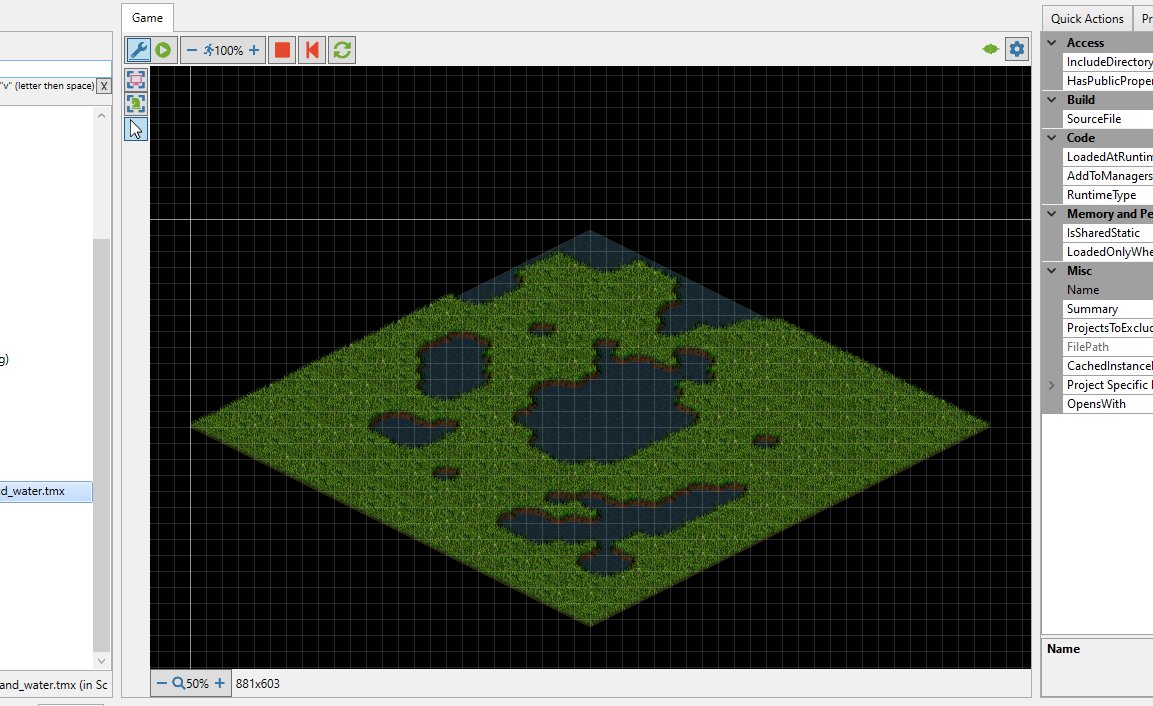The height and width of the screenshot is (706, 1153).
Task: Switch to the Game tab
Action: click(x=147, y=18)
